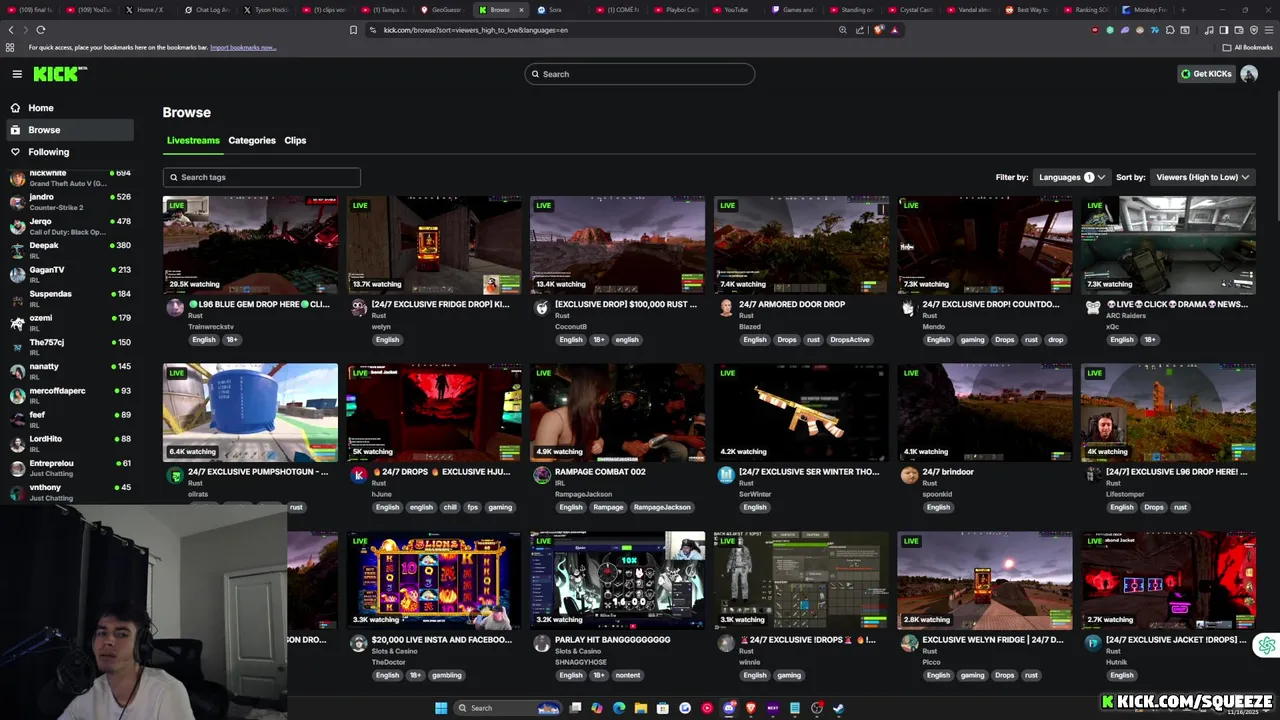
Task: Switch to the Livestreams tab
Action: [193, 140]
